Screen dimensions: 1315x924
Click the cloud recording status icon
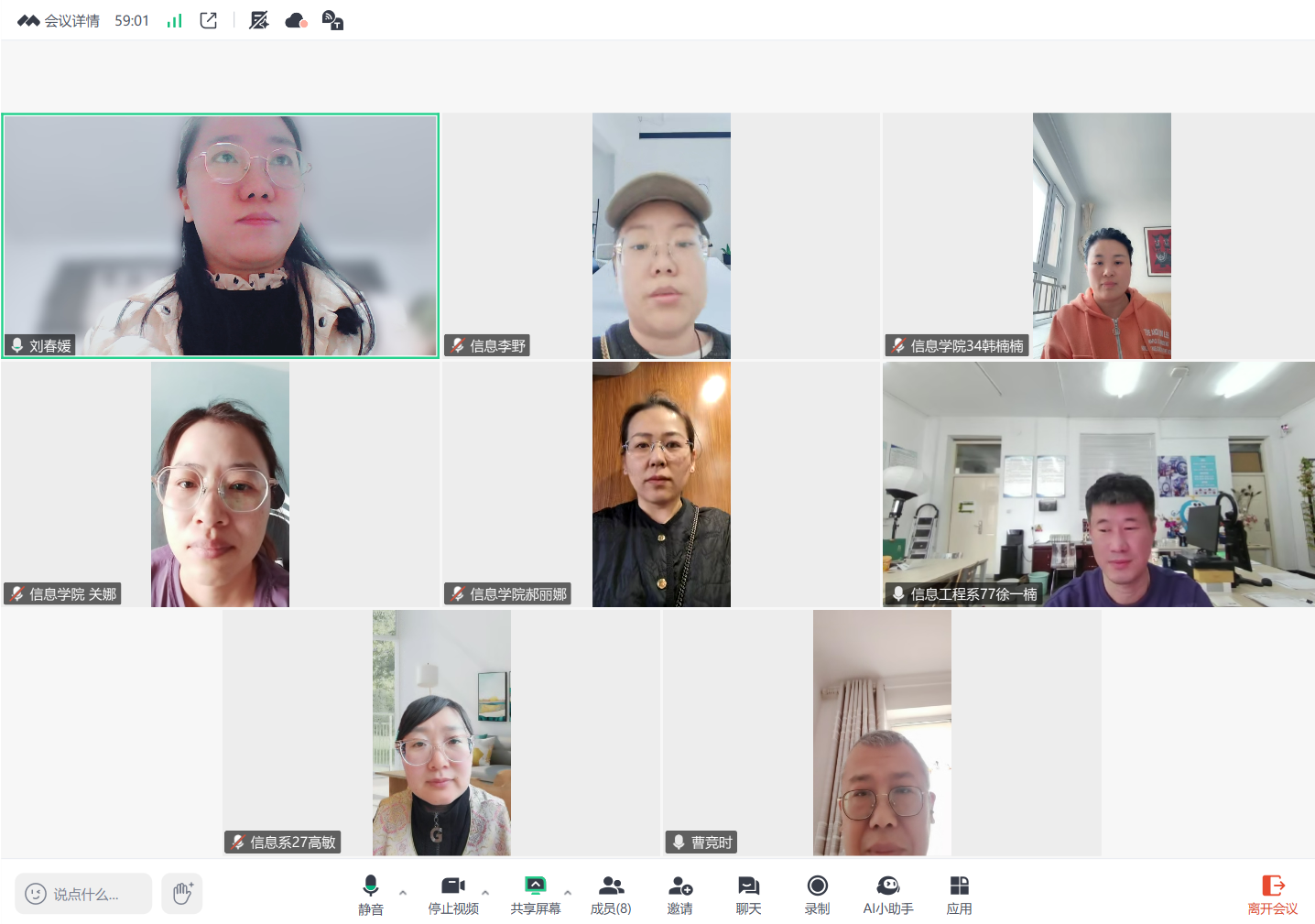(296, 21)
